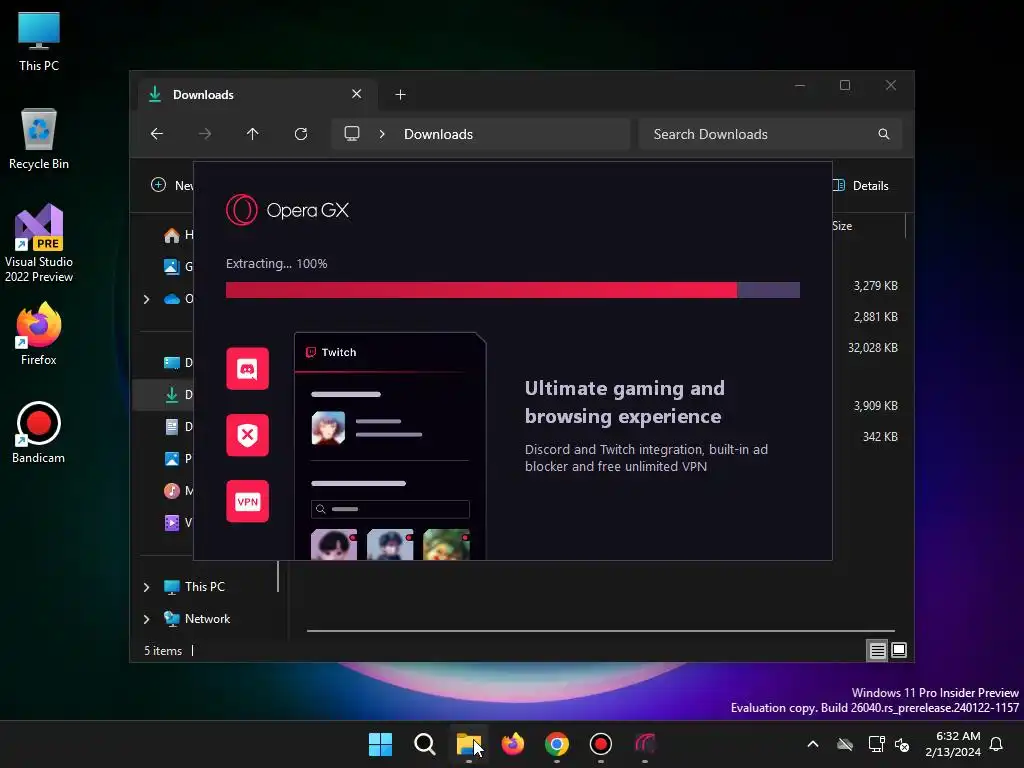
Task: Expand address bar chevron before Downloads
Action: [x=382, y=134]
